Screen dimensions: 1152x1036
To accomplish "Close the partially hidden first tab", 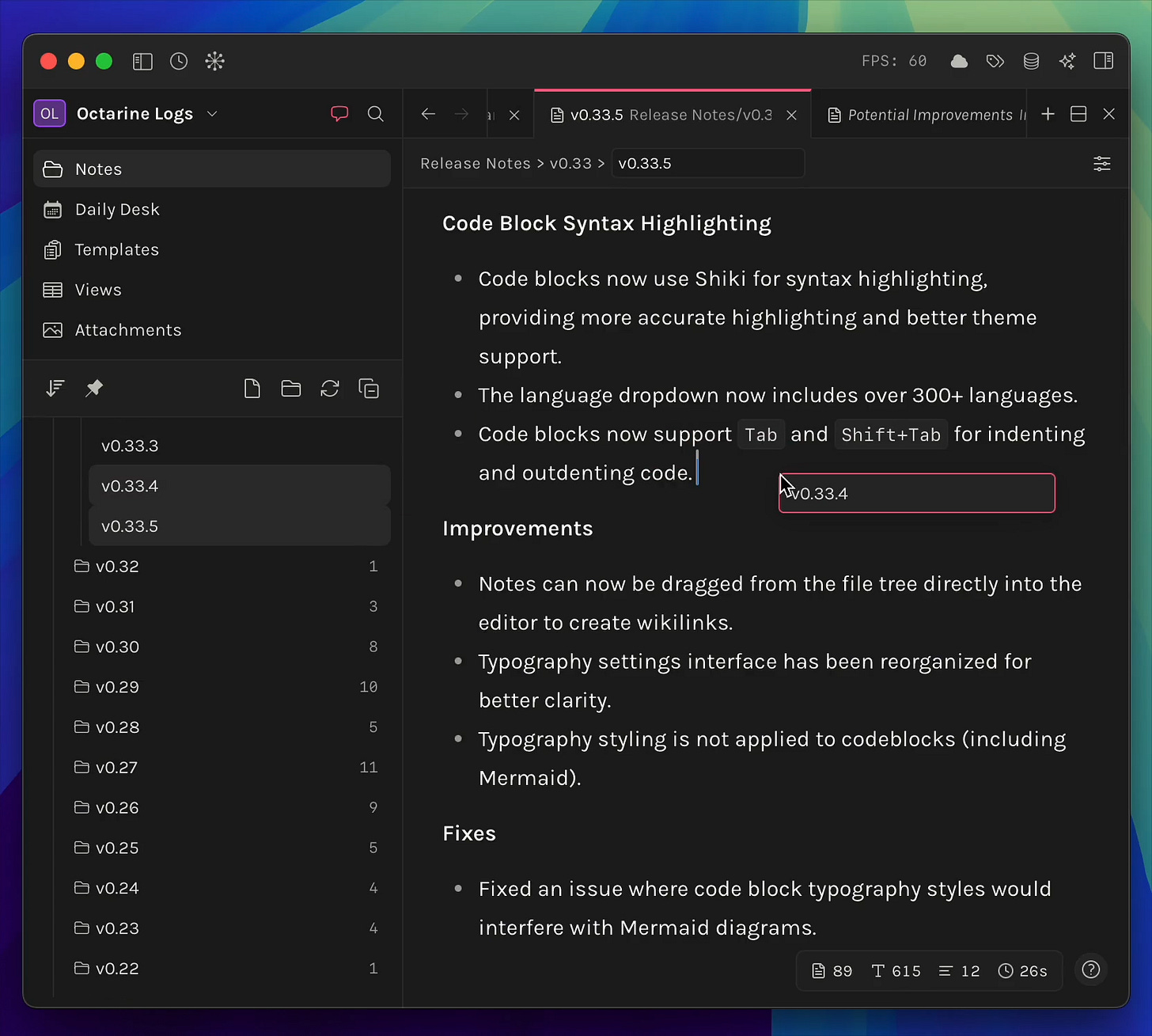I will click(514, 115).
